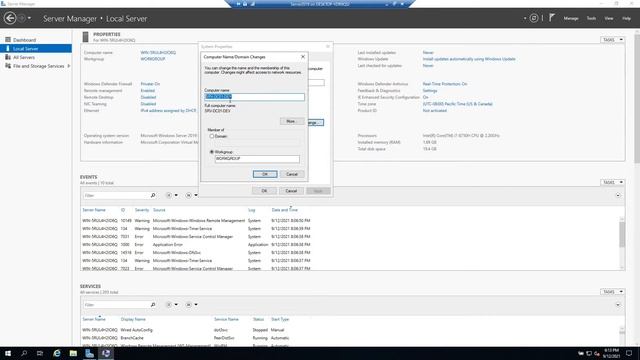Click the main page vertical scrollbar
Image resolution: width=640 pixels, height=360 pixels.
637,98
